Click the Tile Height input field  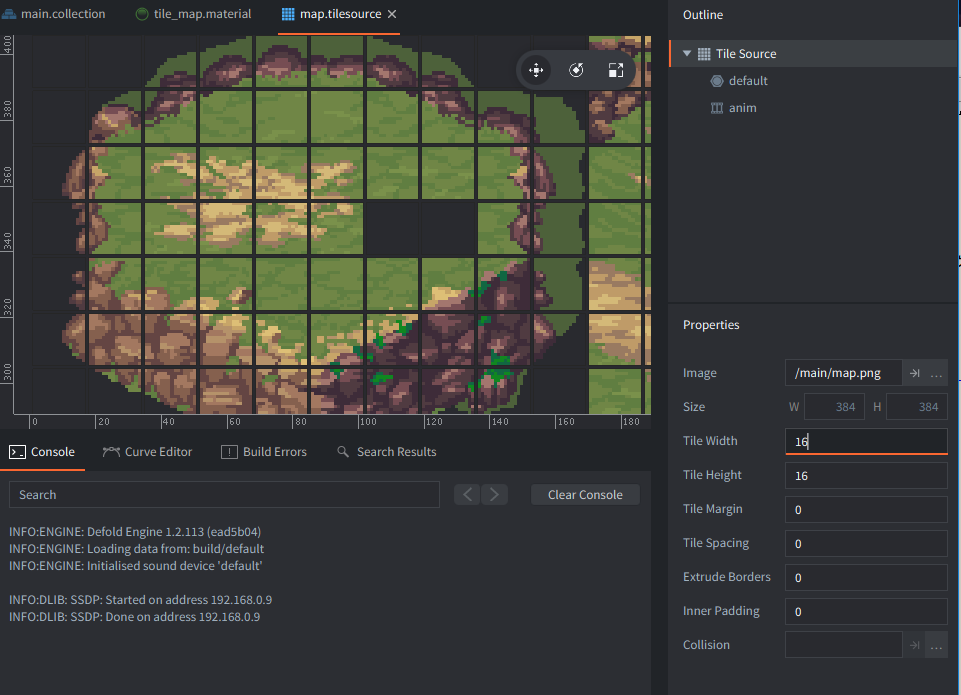point(865,476)
